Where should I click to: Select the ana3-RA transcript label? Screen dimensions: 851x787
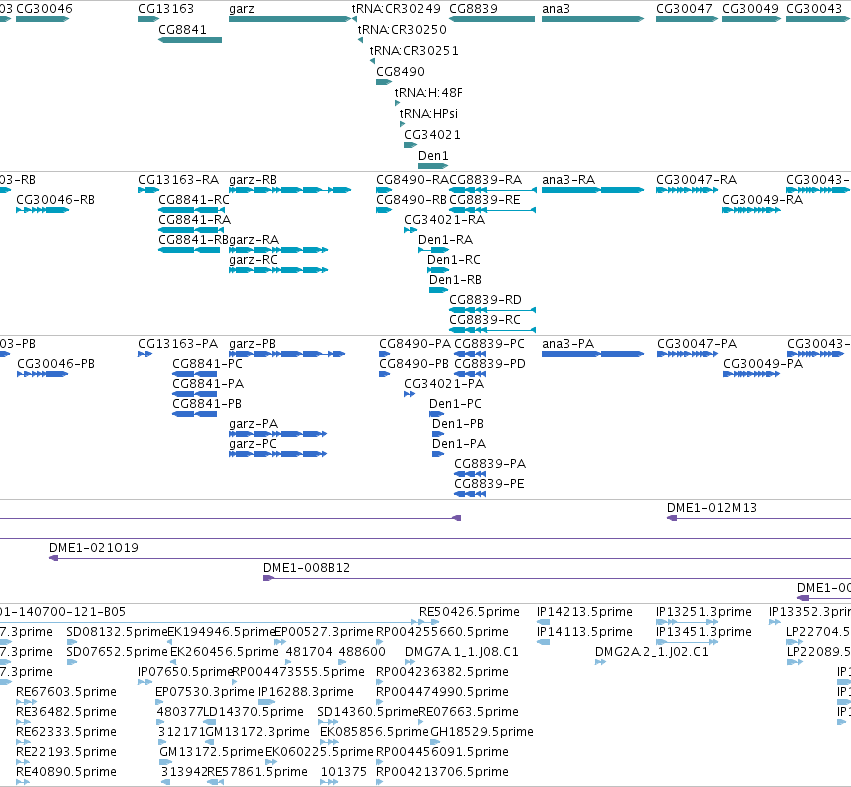click(x=568, y=180)
